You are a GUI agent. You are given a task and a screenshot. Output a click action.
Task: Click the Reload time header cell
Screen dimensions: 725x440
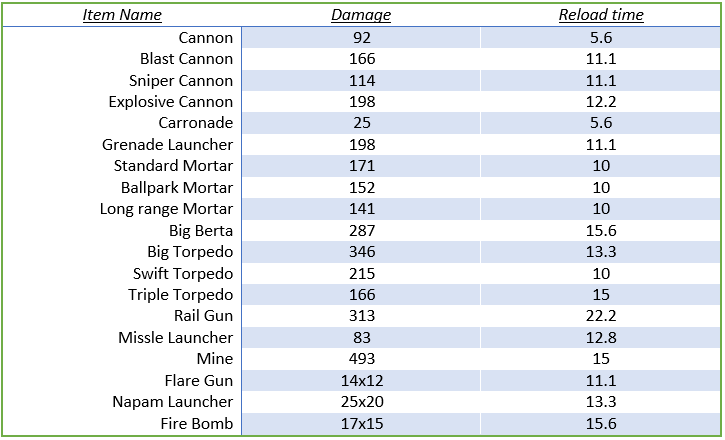click(x=600, y=15)
